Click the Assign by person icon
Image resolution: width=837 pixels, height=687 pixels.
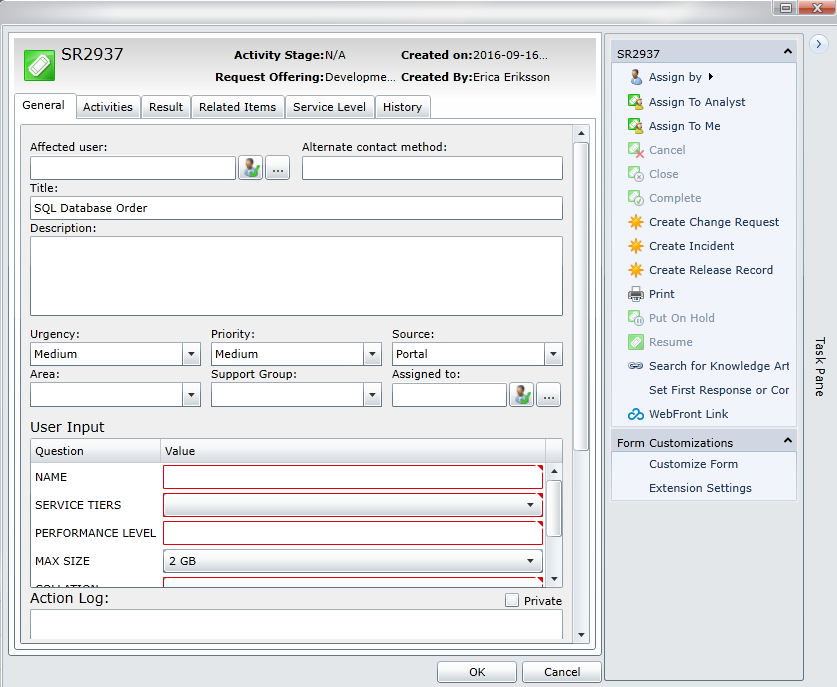636,77
